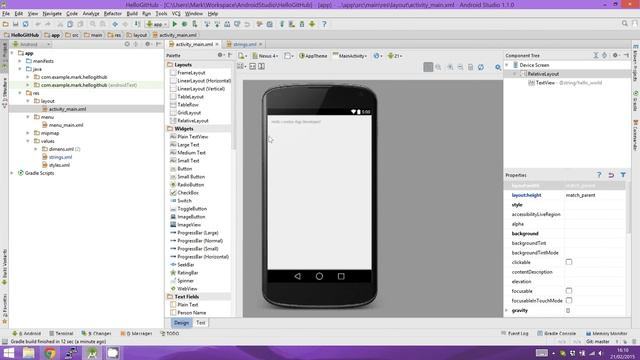Click Android recents square on device preview
The image size is (640, 360).
[x=341, y=276]
